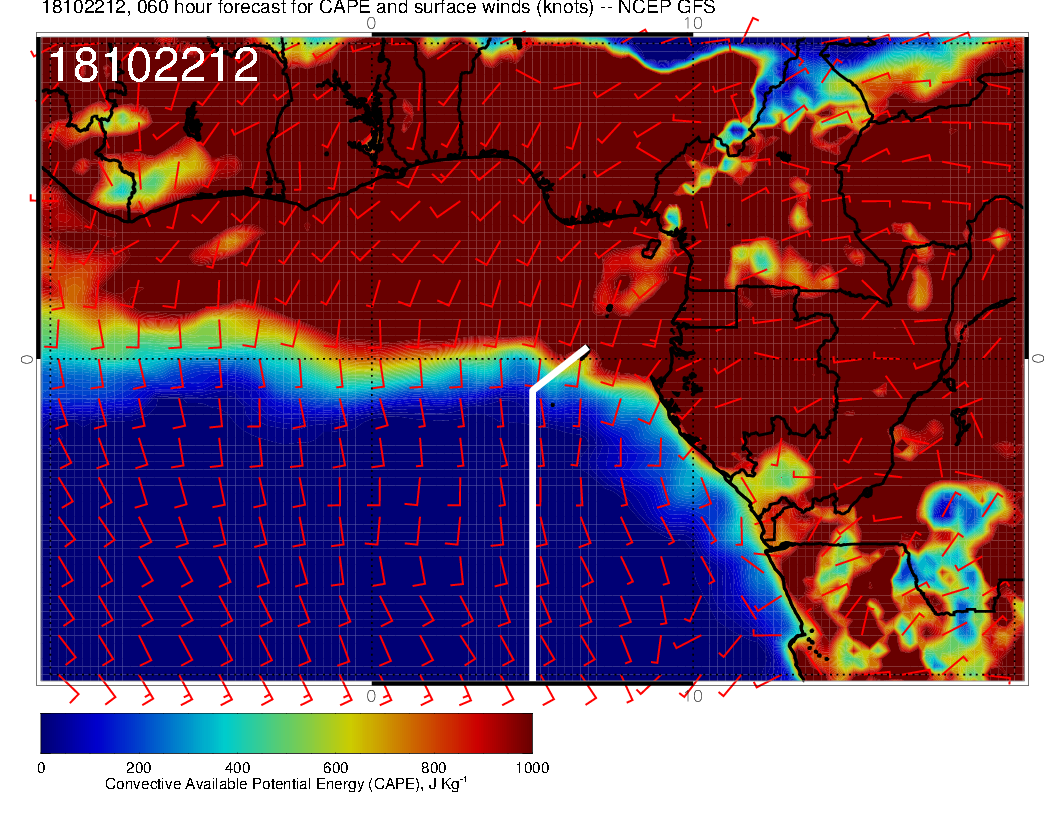1056x816 pixels.
Task: Click the 1000 tick label under colorbar
Action: click(x=531, y=768)
